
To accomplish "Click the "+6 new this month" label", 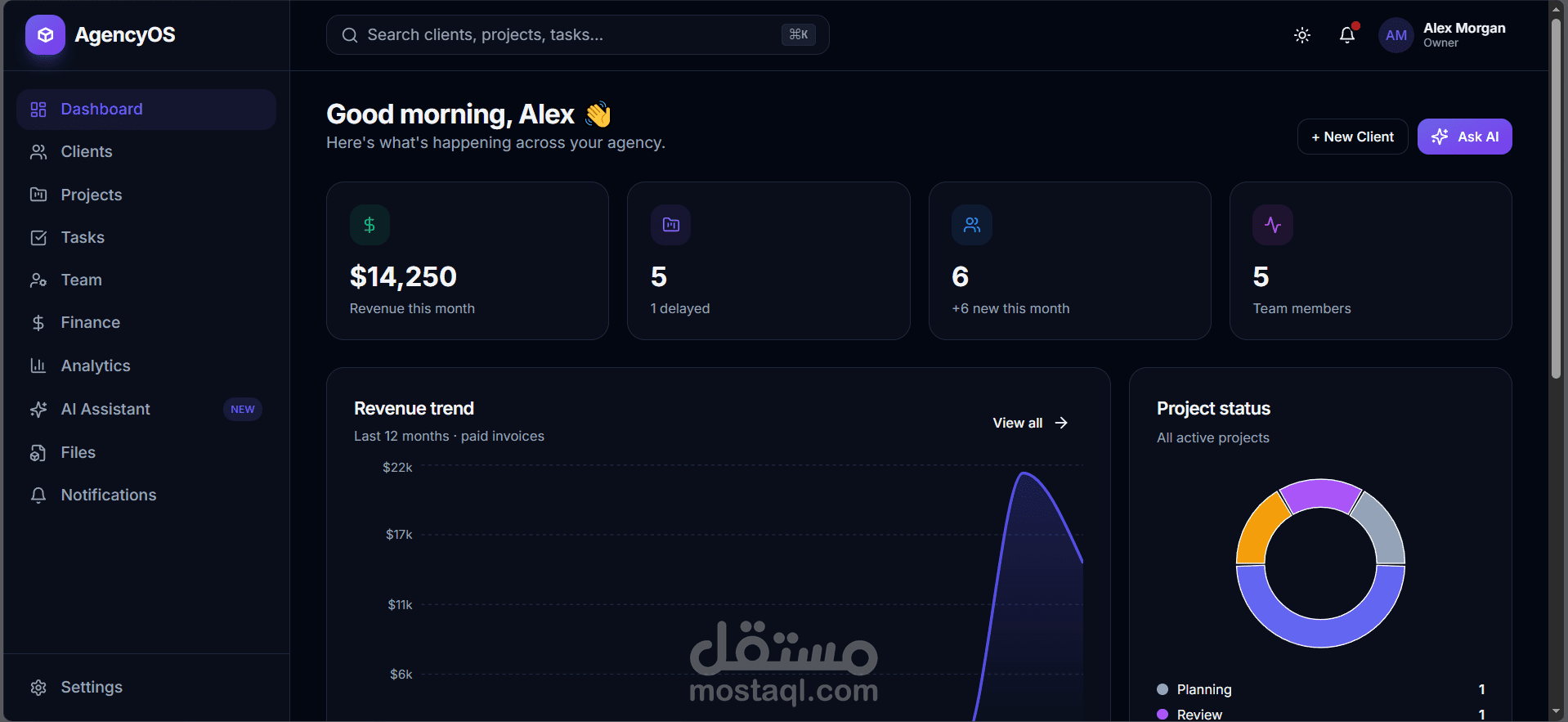I will (x=1010, y=308).
